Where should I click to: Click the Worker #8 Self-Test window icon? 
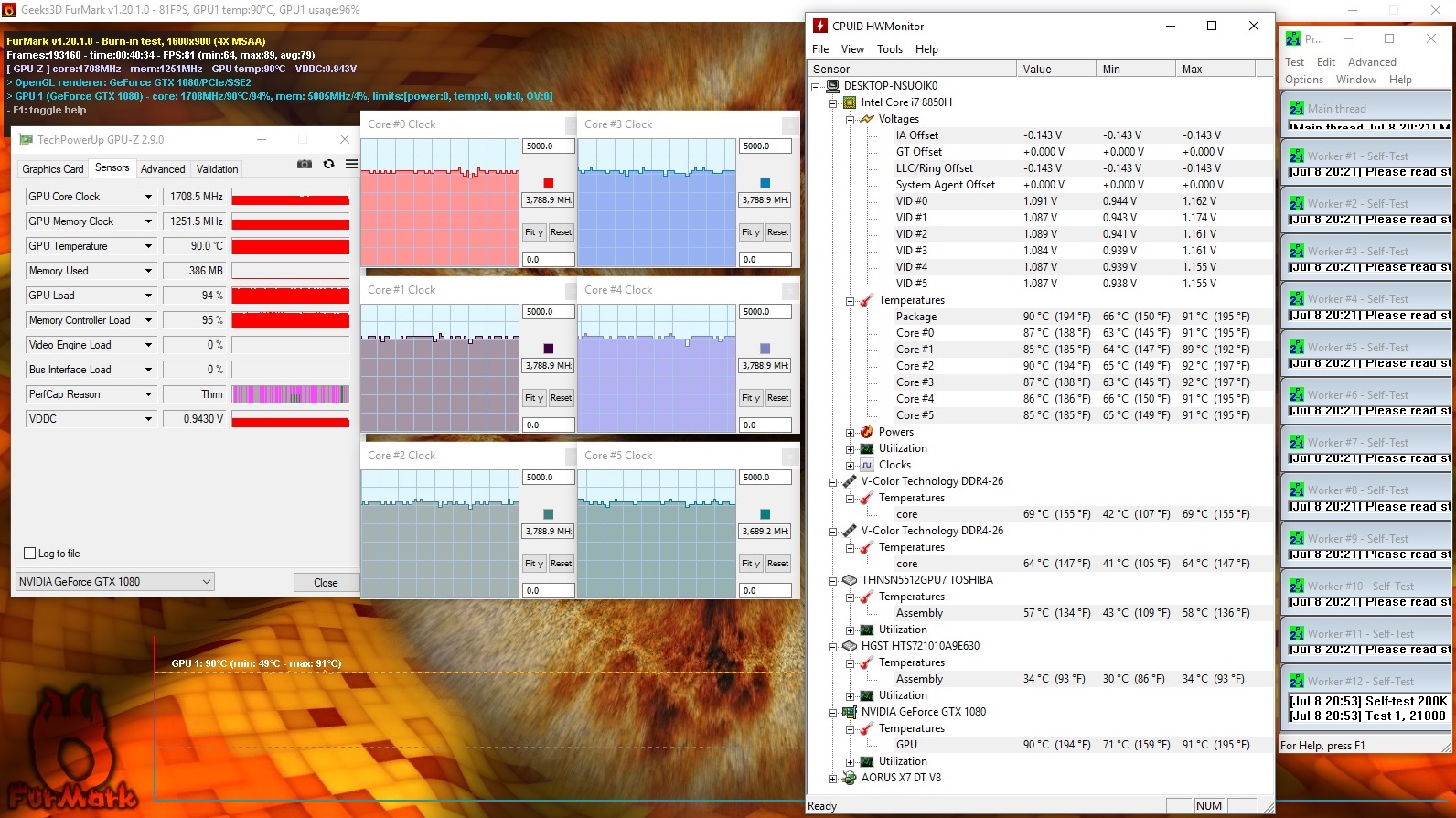click(x=1297, y=490)
